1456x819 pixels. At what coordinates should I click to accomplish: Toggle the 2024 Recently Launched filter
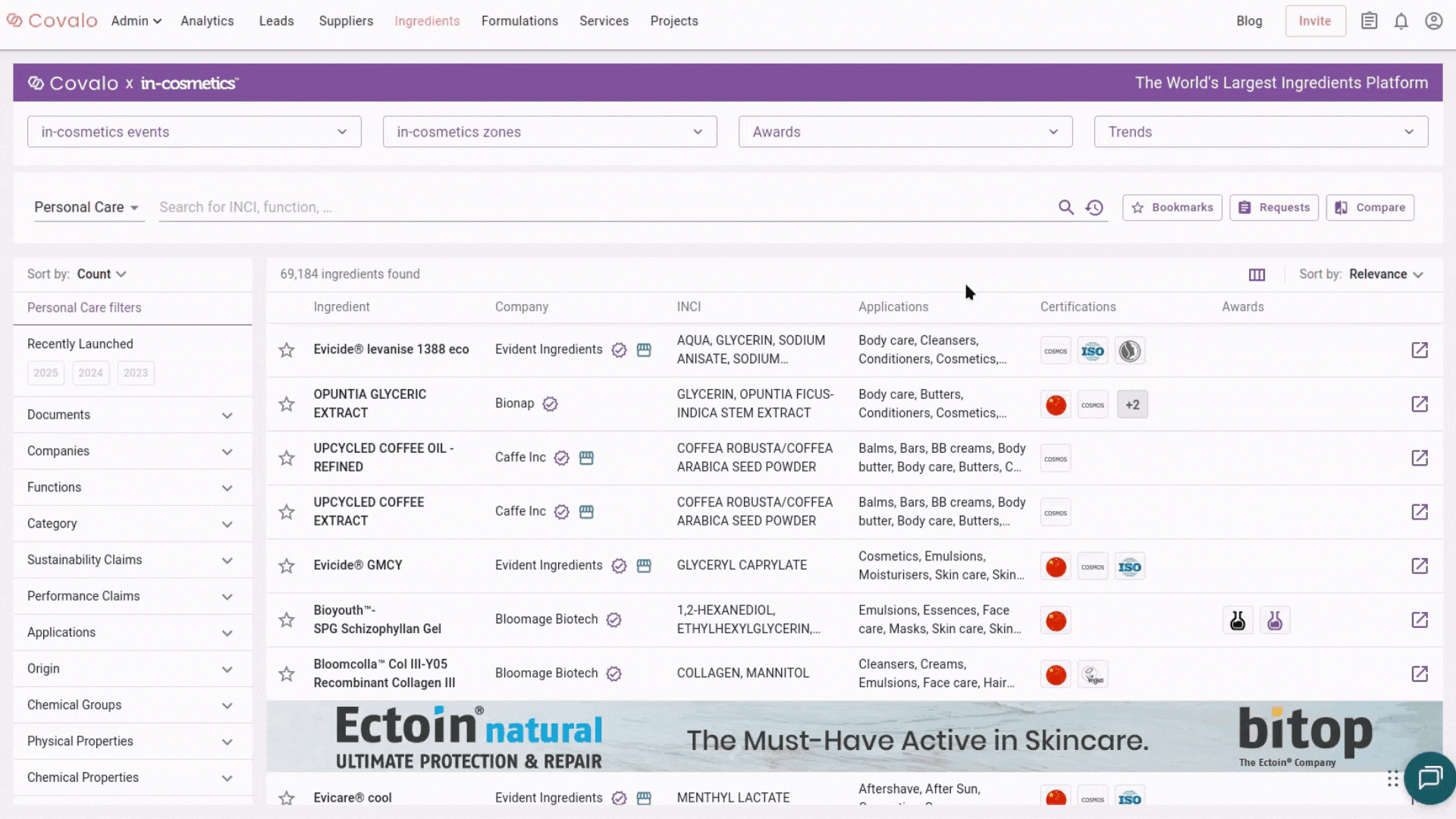90,373
